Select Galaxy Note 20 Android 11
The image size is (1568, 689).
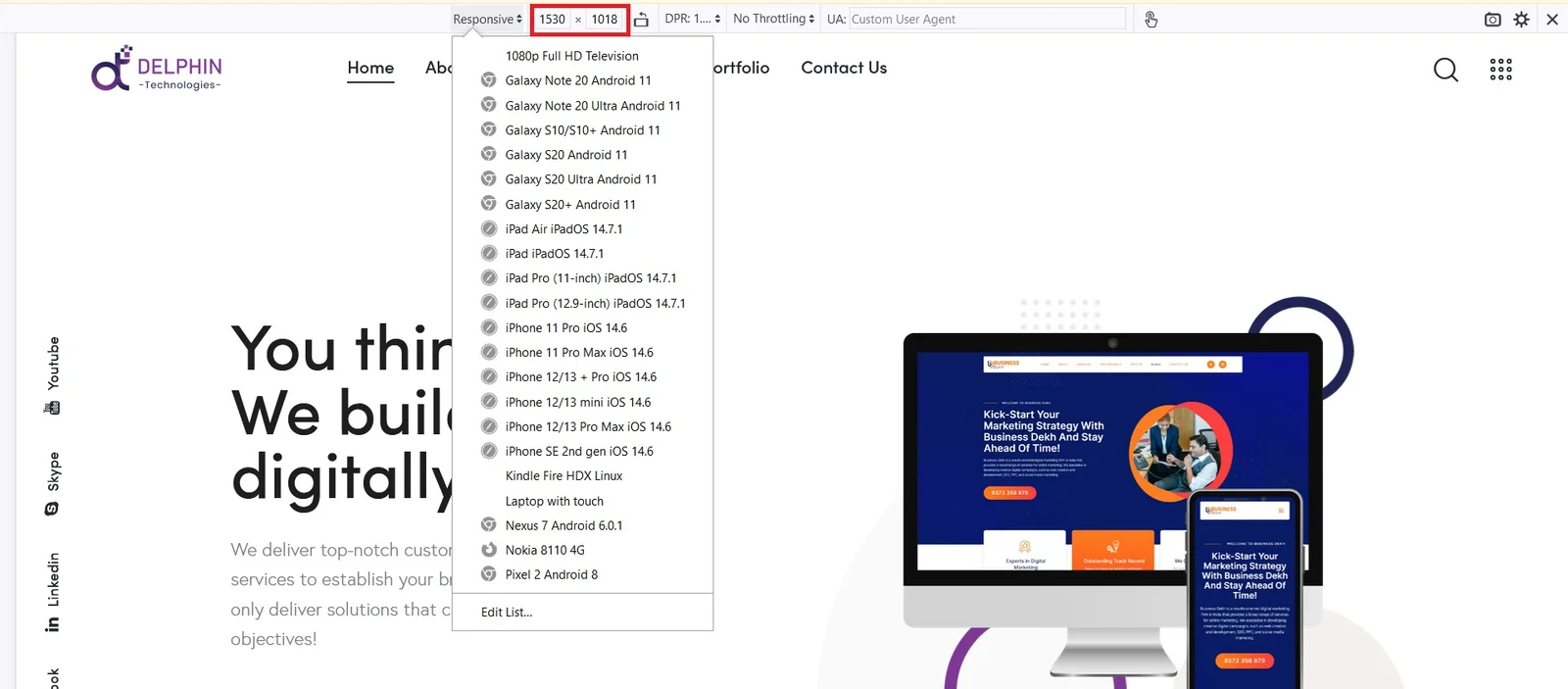[582, 80]
